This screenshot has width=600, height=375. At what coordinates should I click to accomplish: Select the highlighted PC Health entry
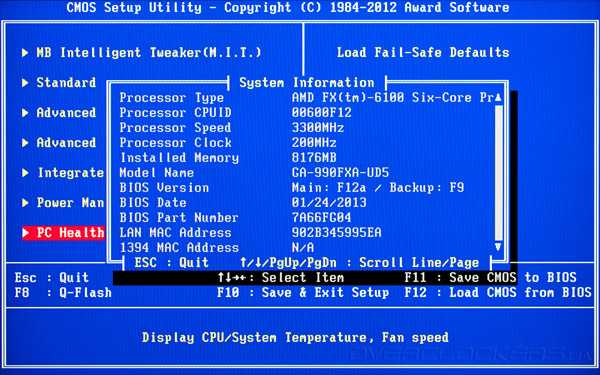pyautogui.click(x=63, y=232)
